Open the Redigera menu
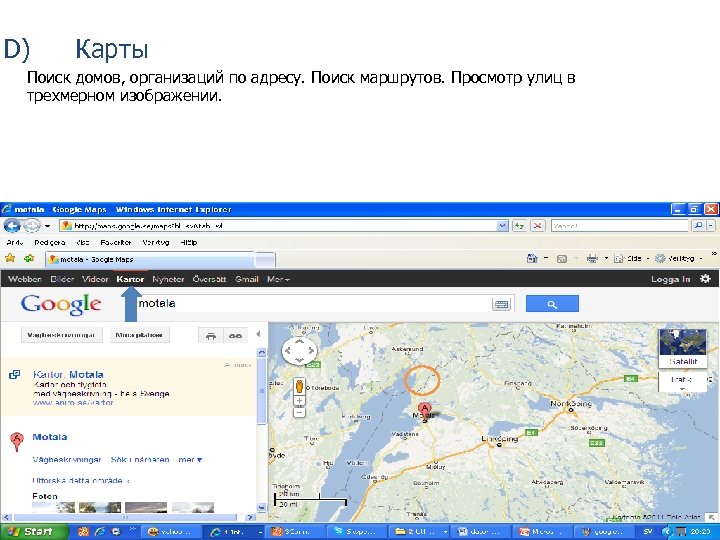Viewport: 720px width, 540px height. click(x=50, y=242)
